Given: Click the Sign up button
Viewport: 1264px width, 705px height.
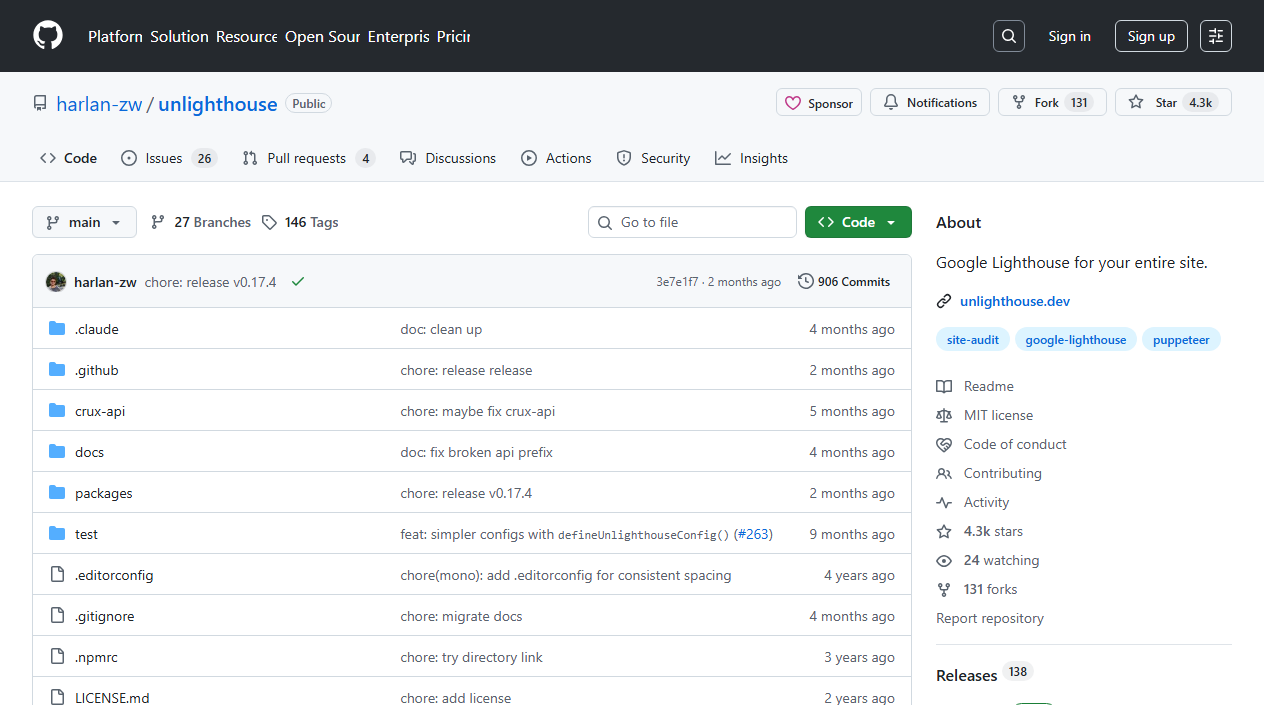Looking at the screenshot, I should (x=1151, y=36).
